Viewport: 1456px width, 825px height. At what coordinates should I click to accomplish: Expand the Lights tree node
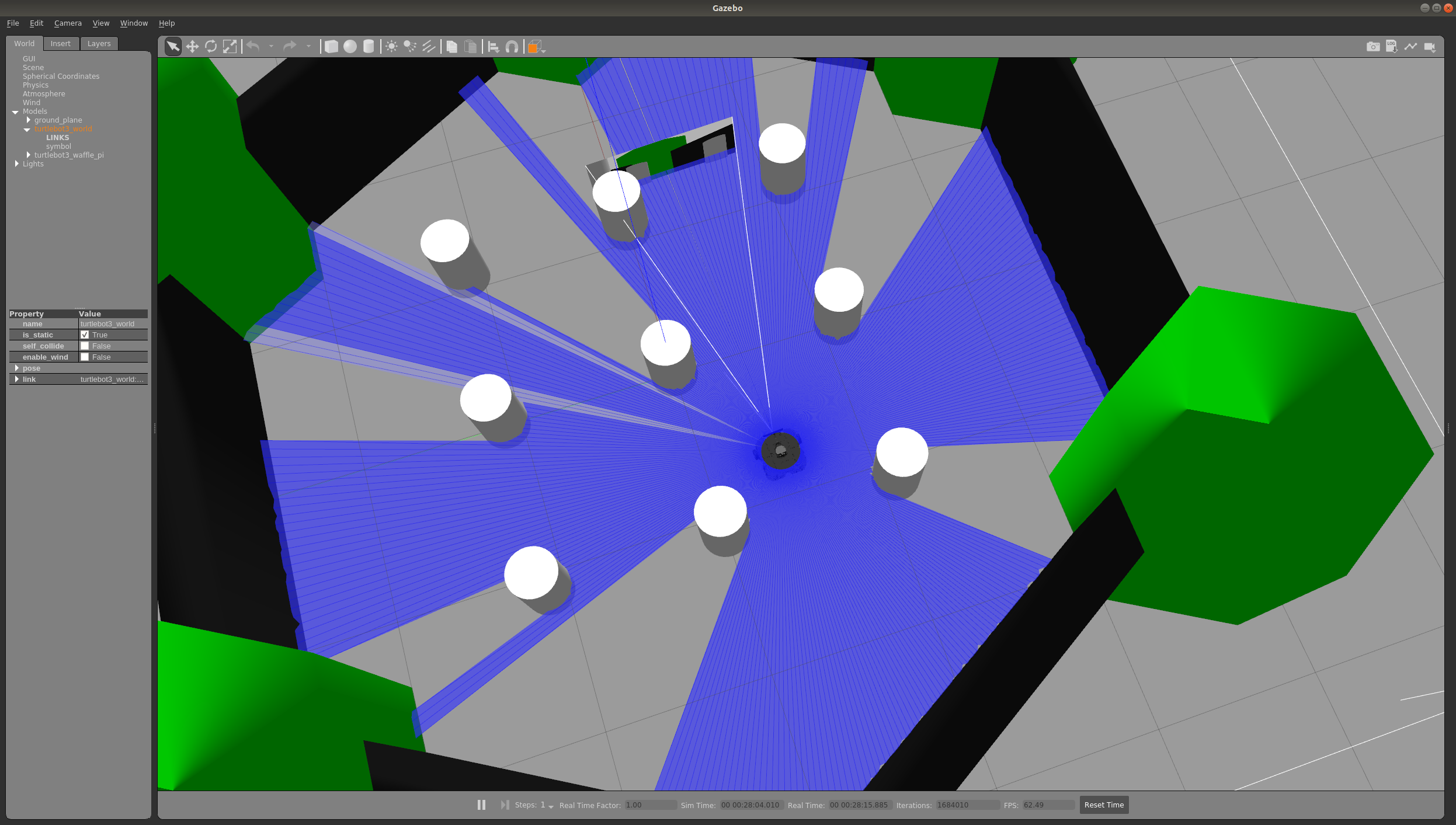click(x=16, y=163)
